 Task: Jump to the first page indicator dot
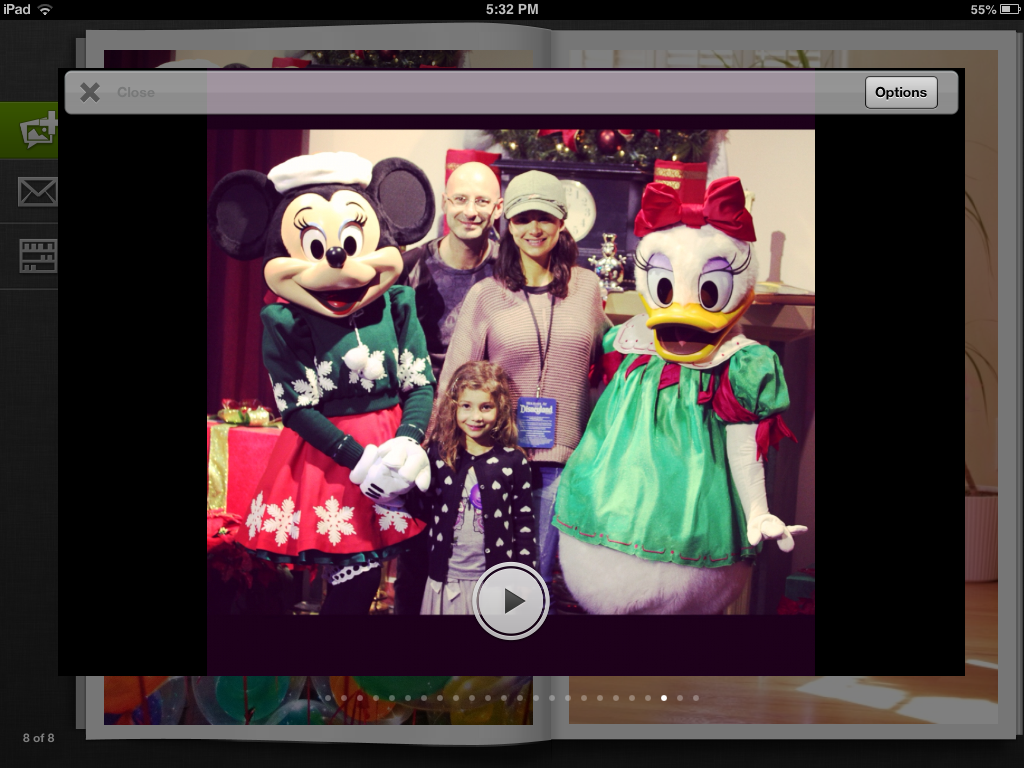click(x=327, y=698)
